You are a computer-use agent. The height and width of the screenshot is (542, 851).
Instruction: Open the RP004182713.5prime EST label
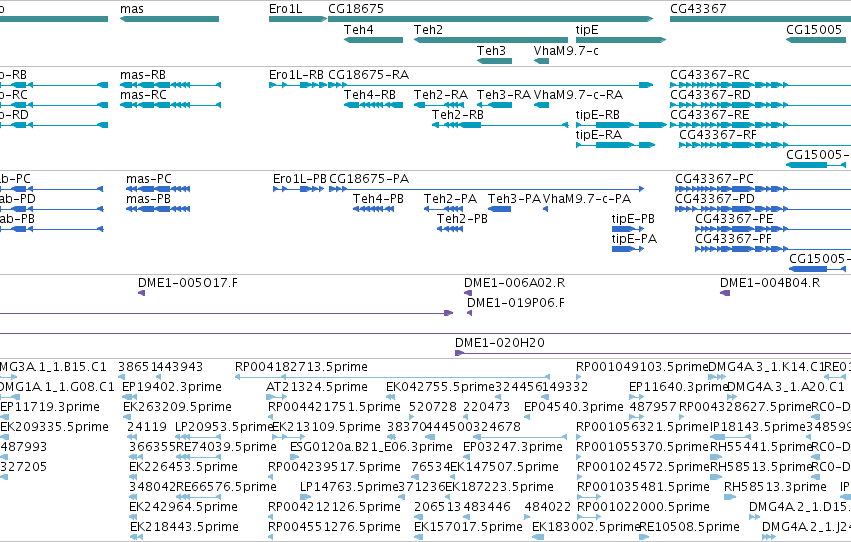tap(301, 367)
